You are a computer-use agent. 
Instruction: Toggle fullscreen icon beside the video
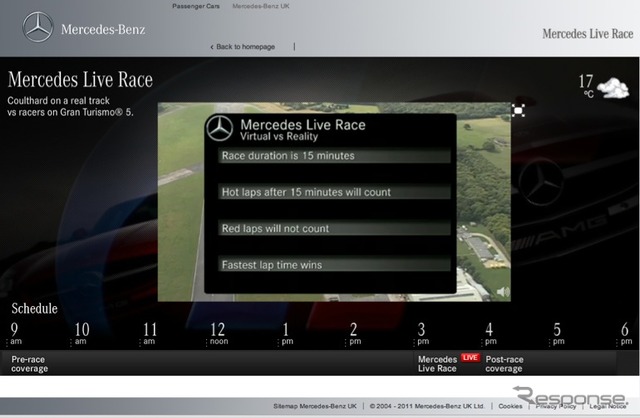click(518, 111)
